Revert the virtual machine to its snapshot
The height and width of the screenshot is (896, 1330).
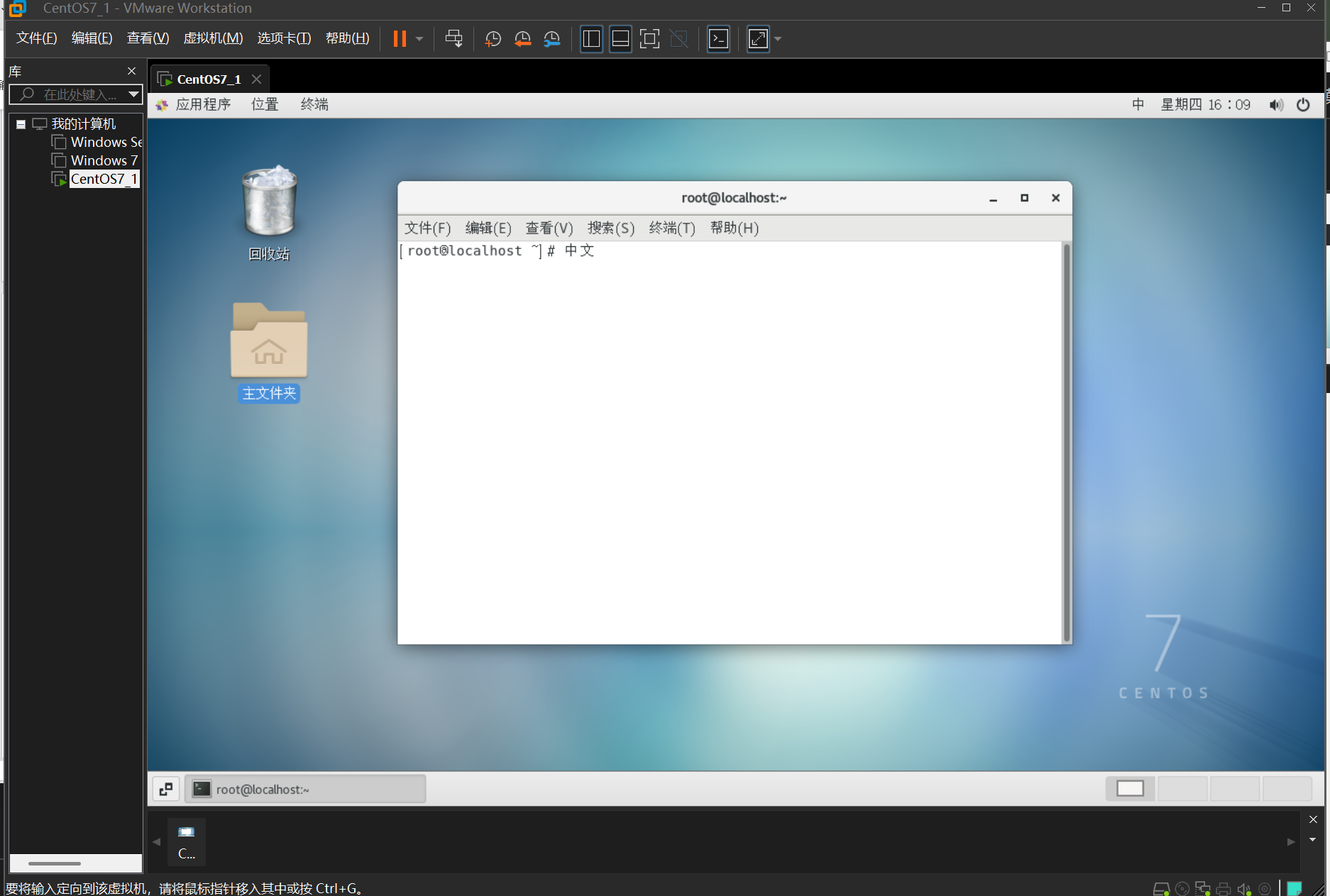[523, 39]
